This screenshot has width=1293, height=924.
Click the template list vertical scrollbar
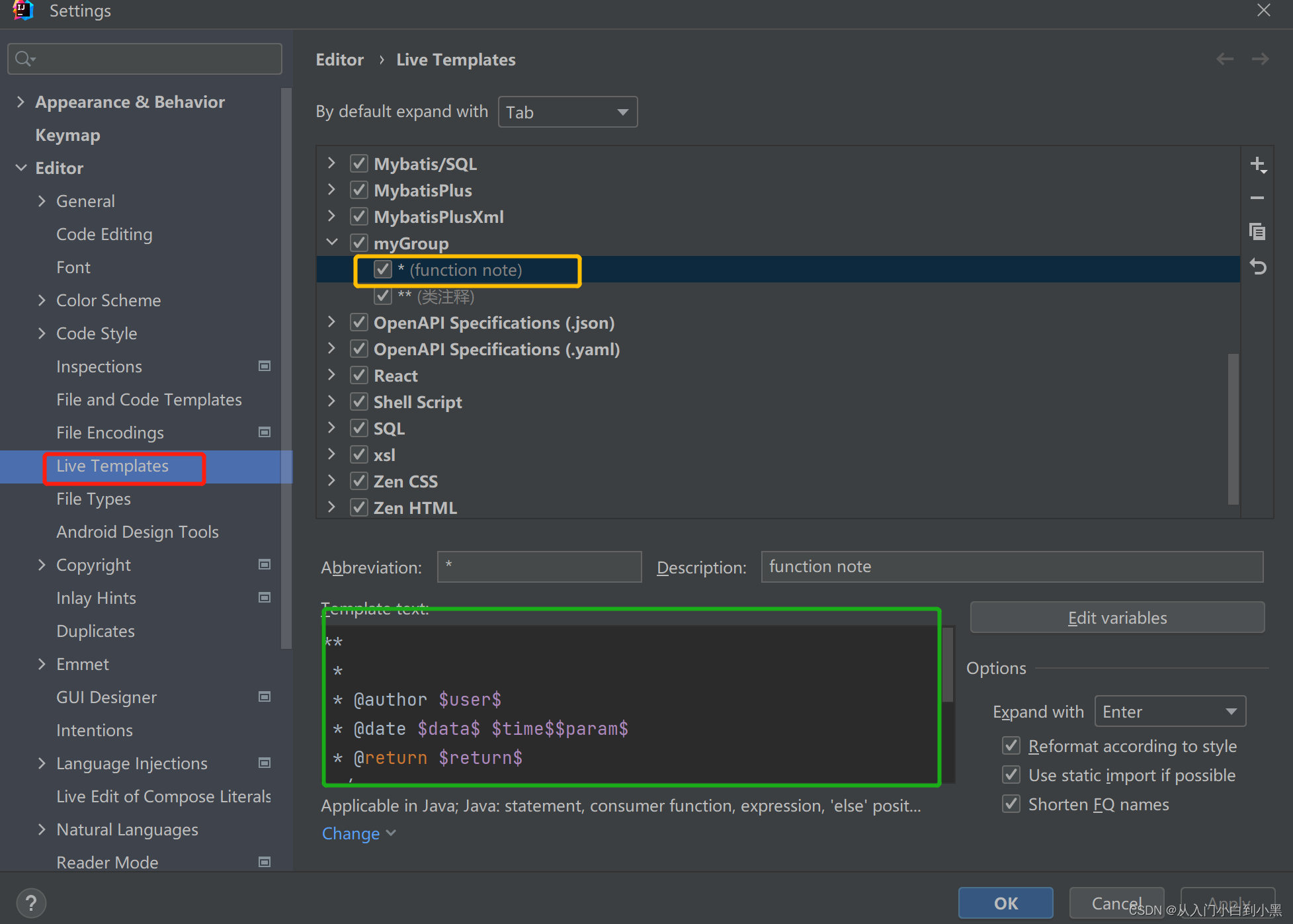[1233, 429]
